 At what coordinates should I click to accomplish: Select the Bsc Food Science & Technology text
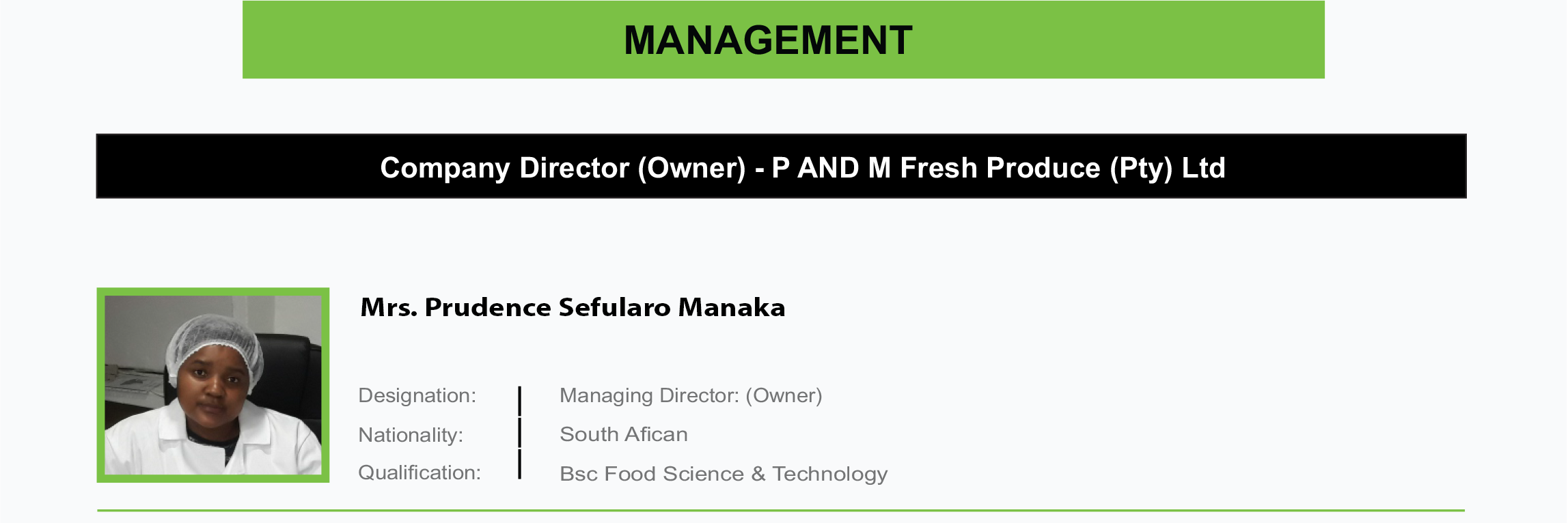[723, 474]
